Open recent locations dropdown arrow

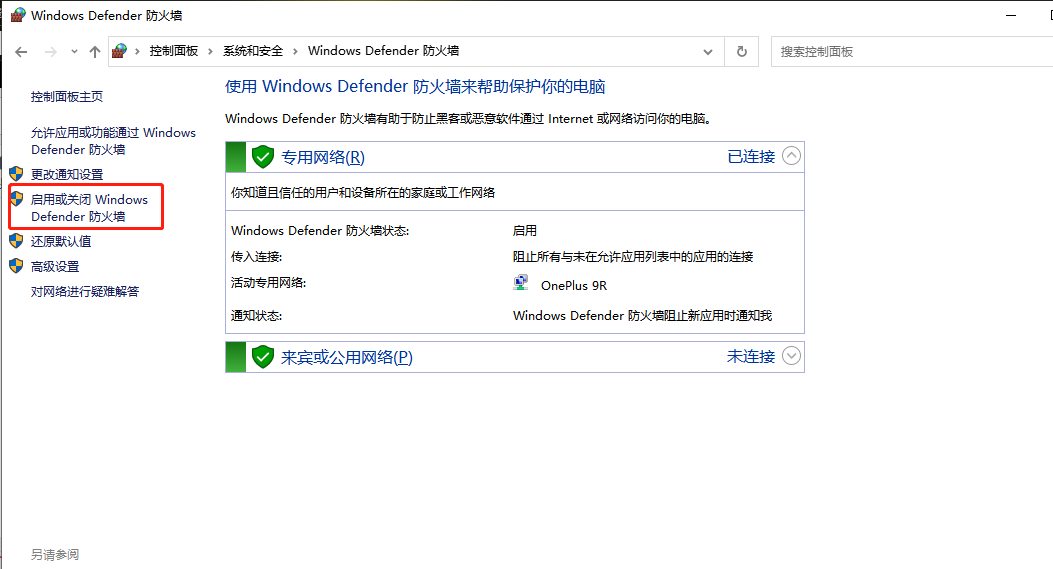click(74, 52)
